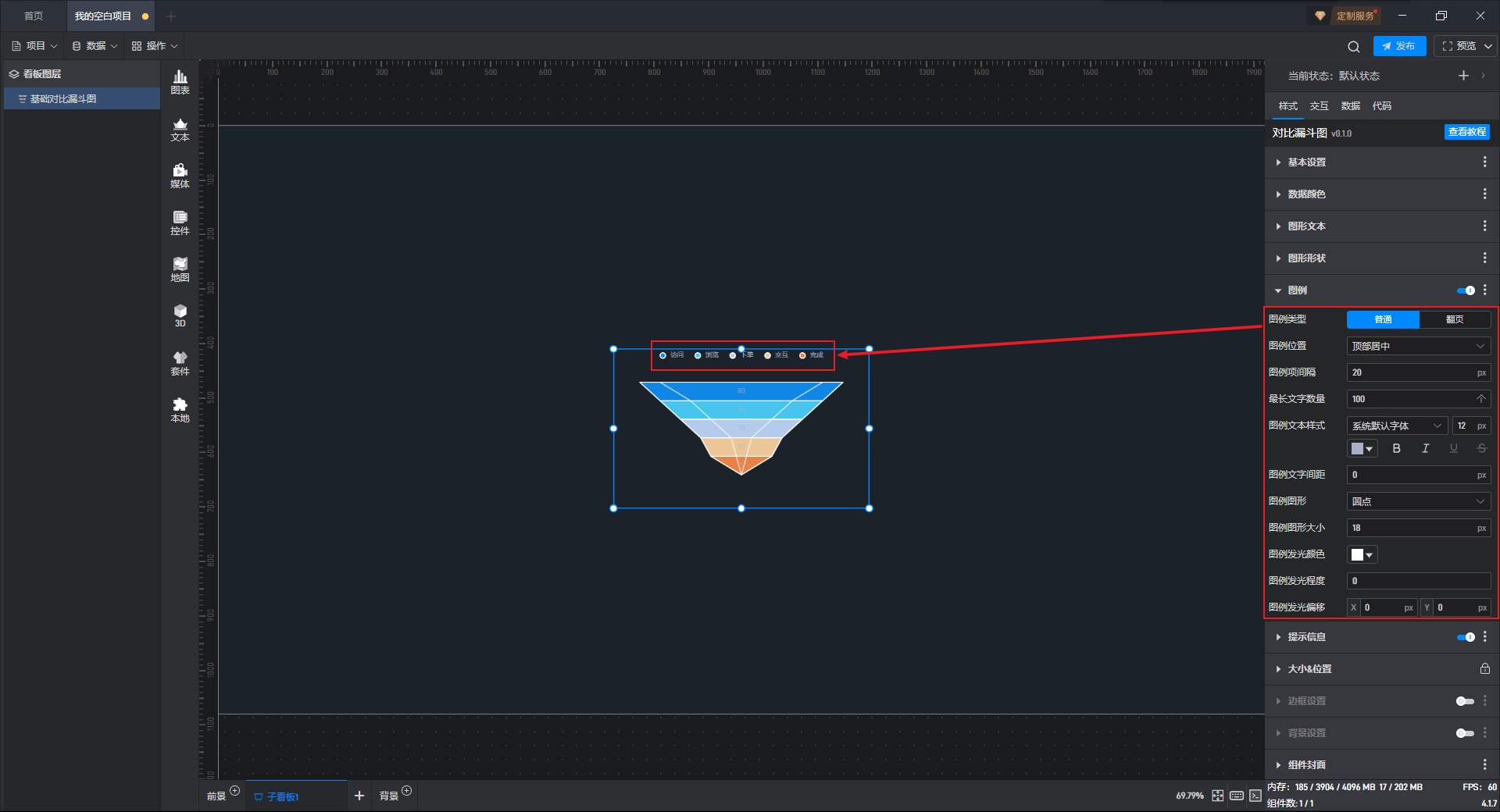Apply italic to legend text
The width and height of the screenshot is (1500, 812).
click(1425, 448)
